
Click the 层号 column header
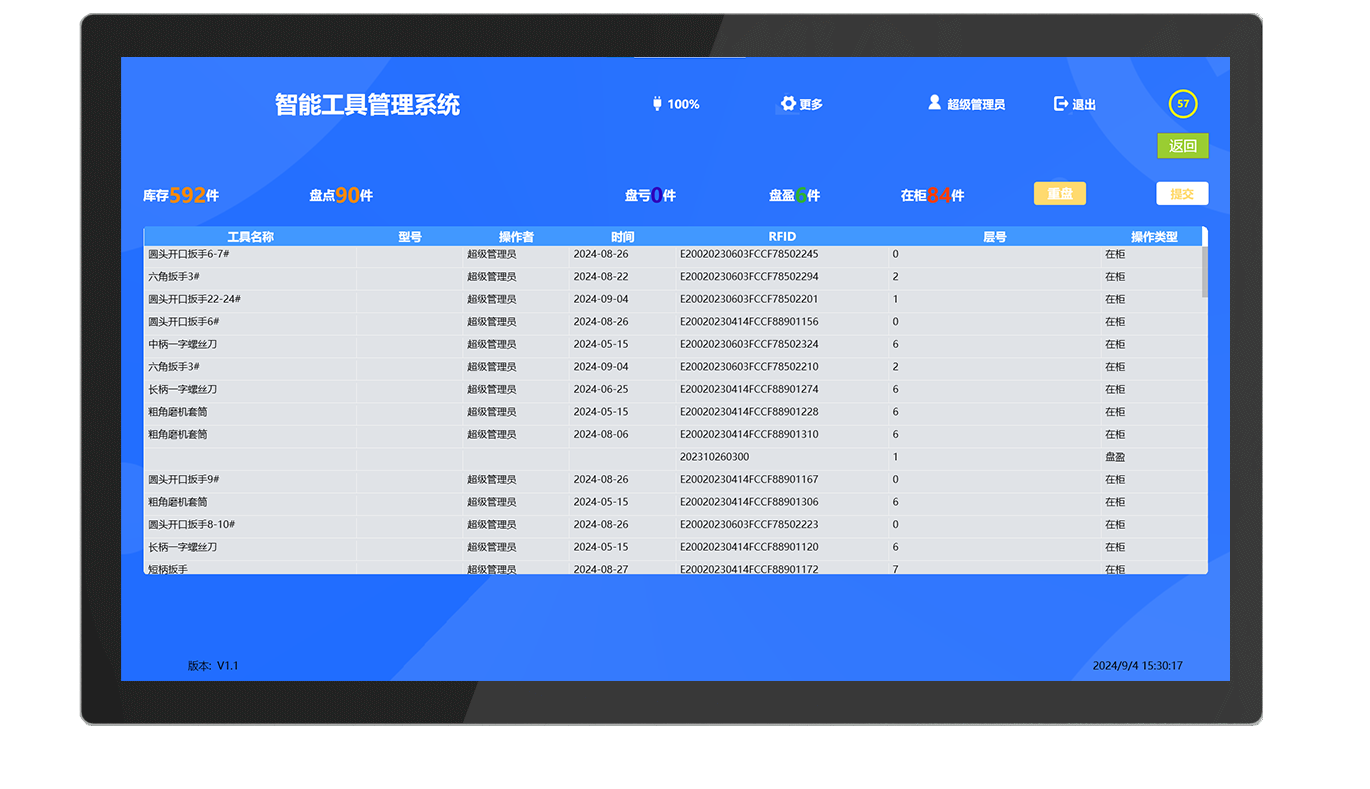[x=994, y=237]
